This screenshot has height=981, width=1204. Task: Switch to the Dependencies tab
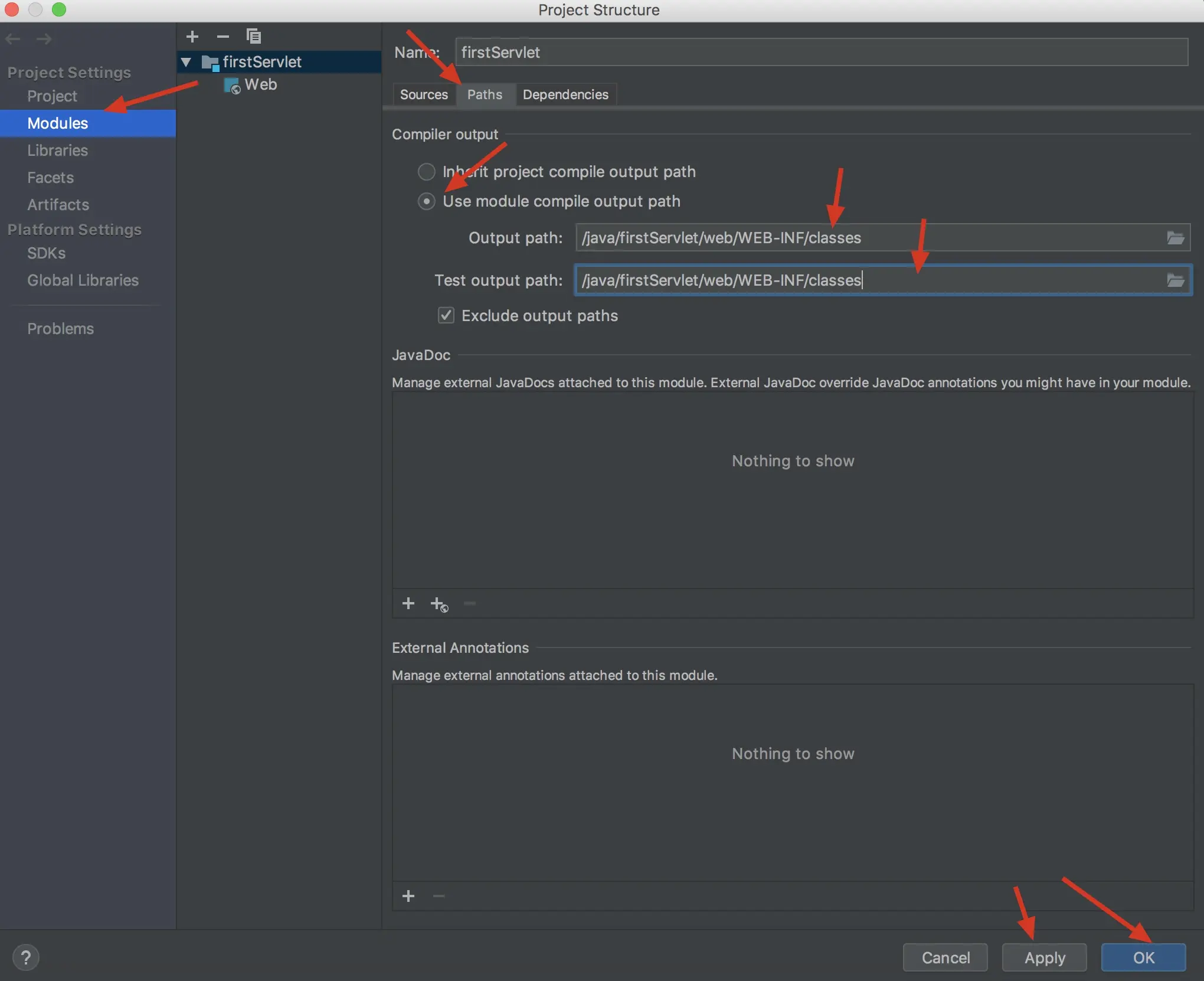[x=565, y=95]
